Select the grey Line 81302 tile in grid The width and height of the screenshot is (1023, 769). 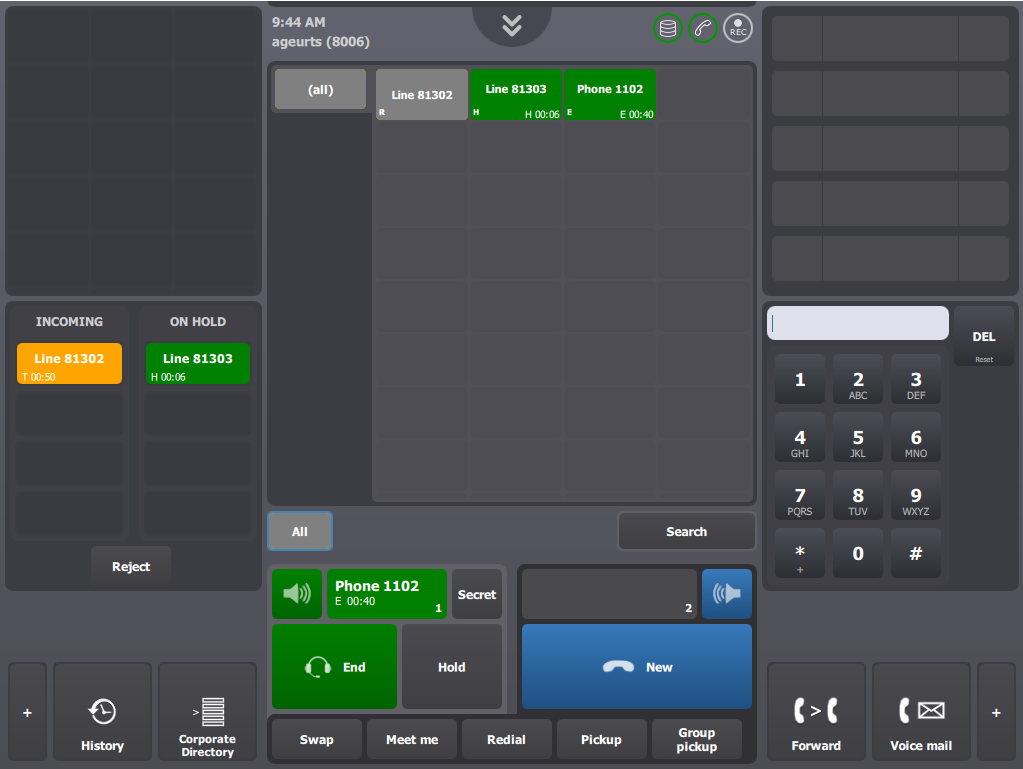(x=421, y=95)
